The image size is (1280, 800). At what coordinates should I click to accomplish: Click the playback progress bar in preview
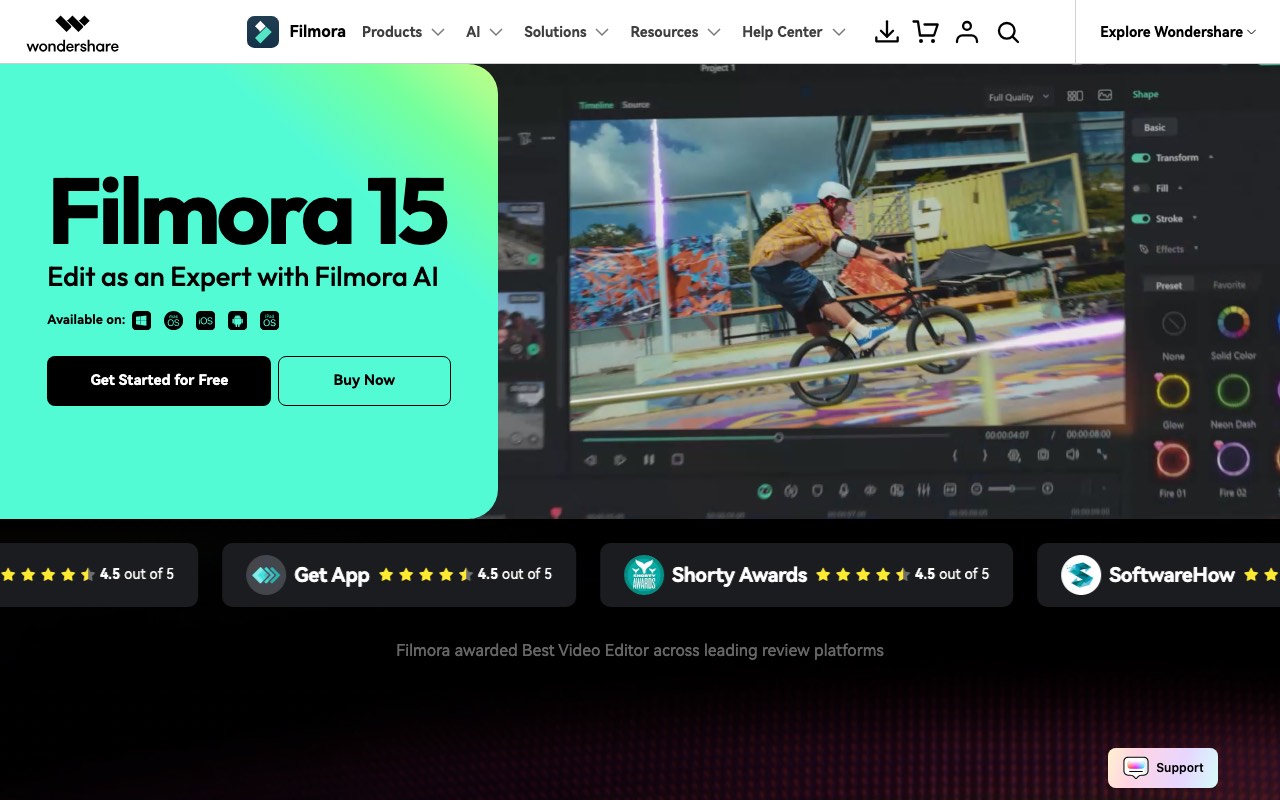[x=765, y=437]
